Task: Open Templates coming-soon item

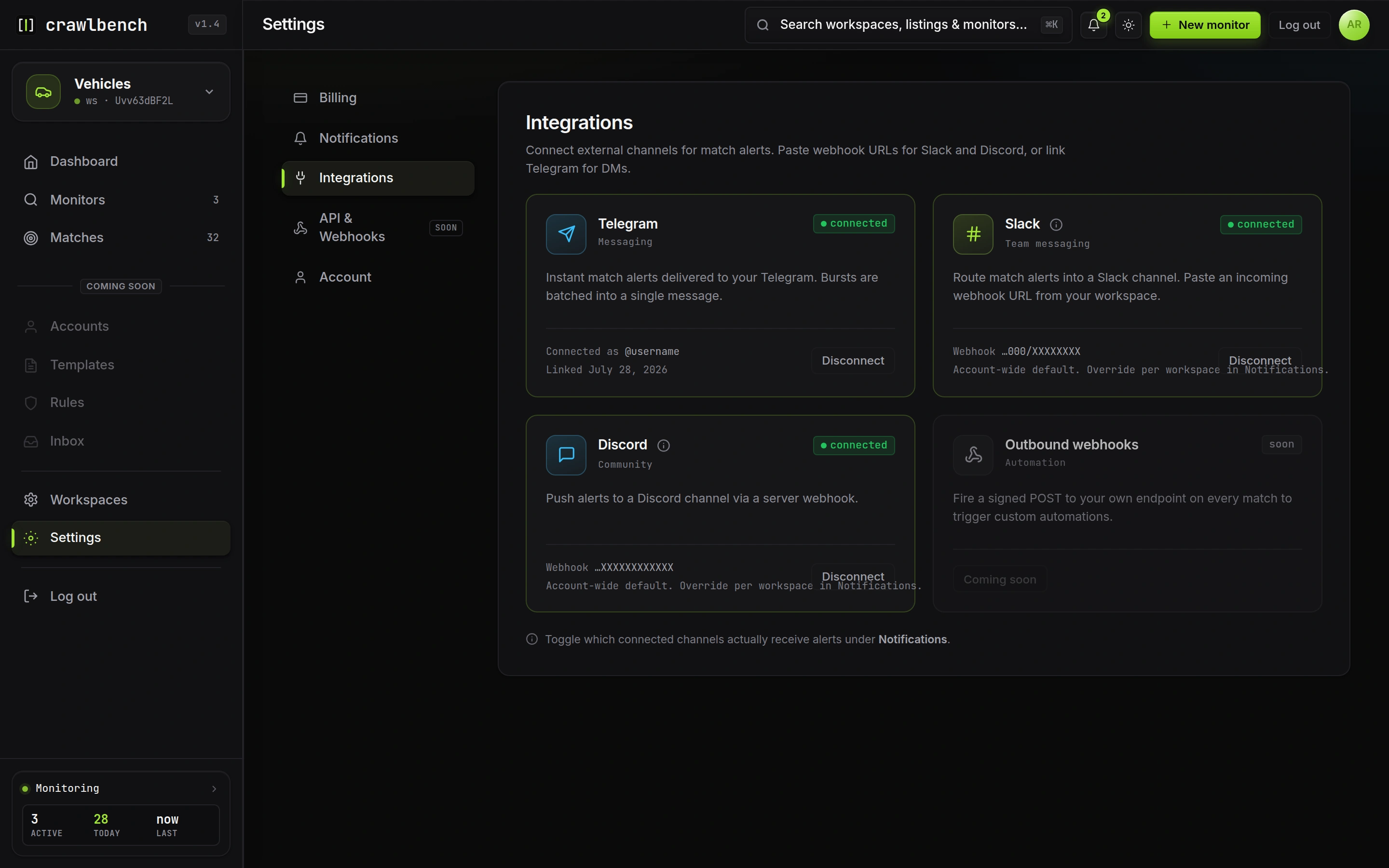Action: click(121, 365)
